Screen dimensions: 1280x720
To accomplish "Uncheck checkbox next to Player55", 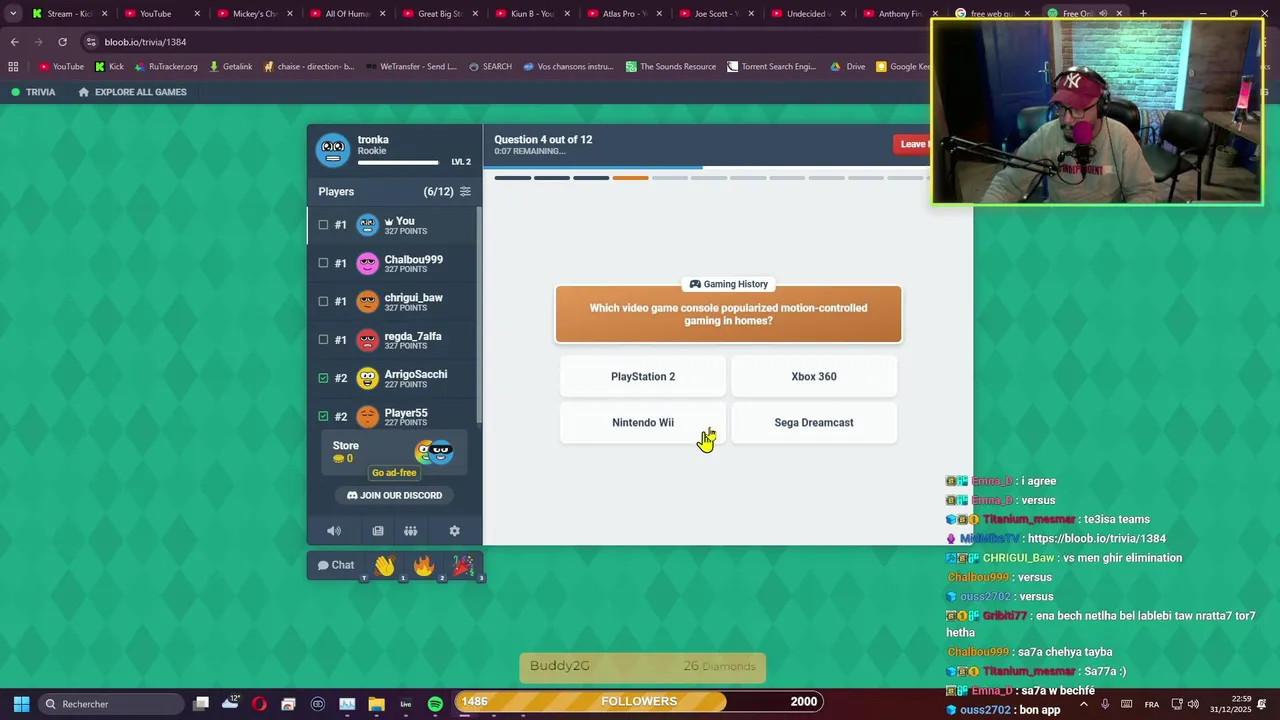I will (323, 416).
